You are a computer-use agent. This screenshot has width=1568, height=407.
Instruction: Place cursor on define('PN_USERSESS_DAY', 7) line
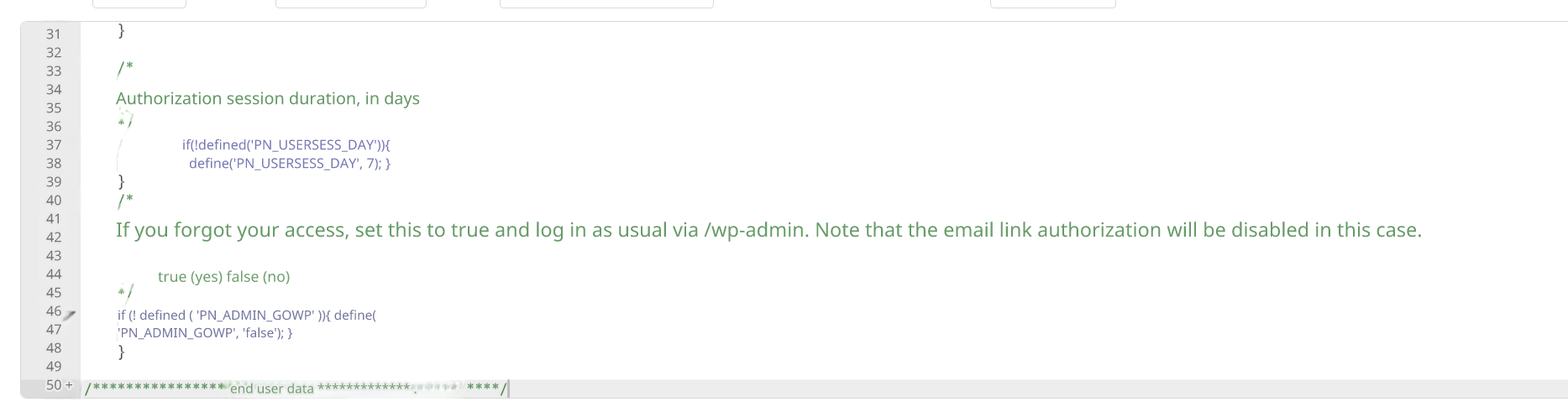click(289, 164)
